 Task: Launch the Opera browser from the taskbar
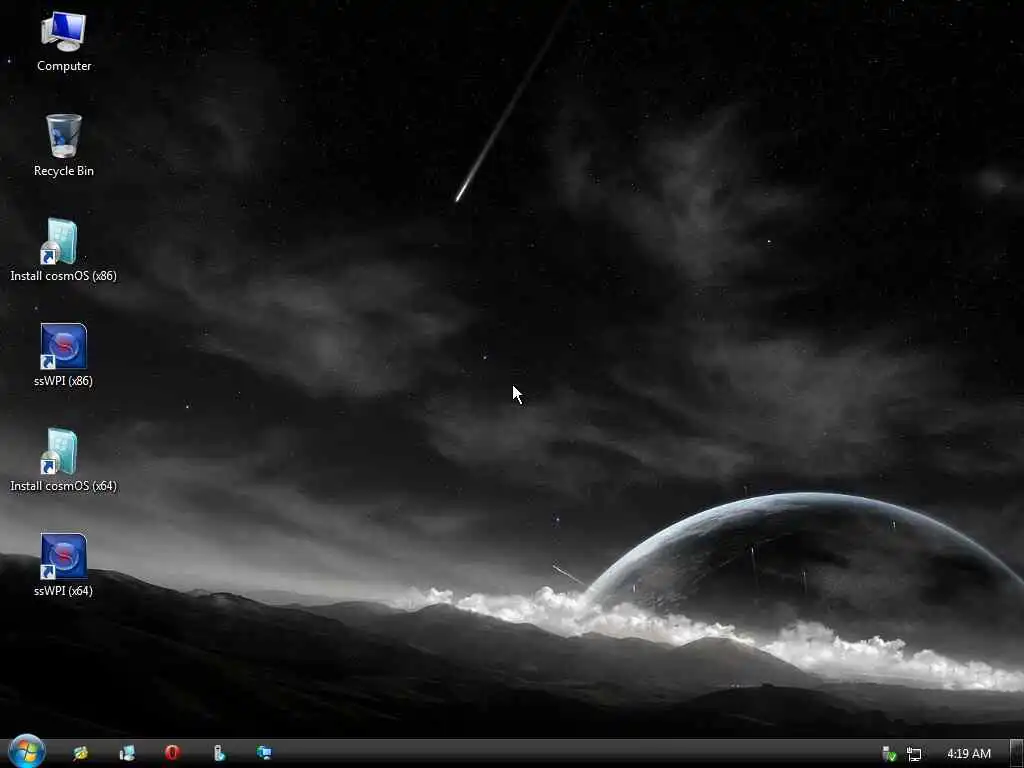(x=172, y=753)
